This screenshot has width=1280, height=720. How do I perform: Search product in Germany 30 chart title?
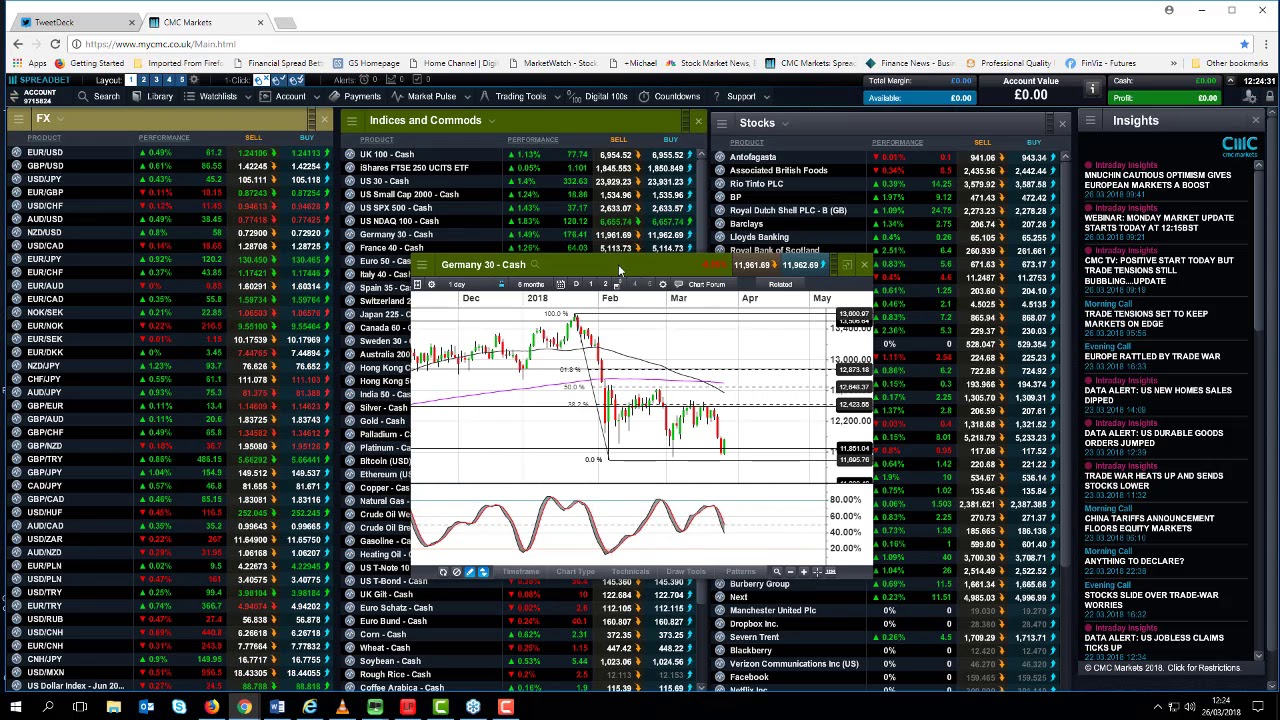coord(536,265)
